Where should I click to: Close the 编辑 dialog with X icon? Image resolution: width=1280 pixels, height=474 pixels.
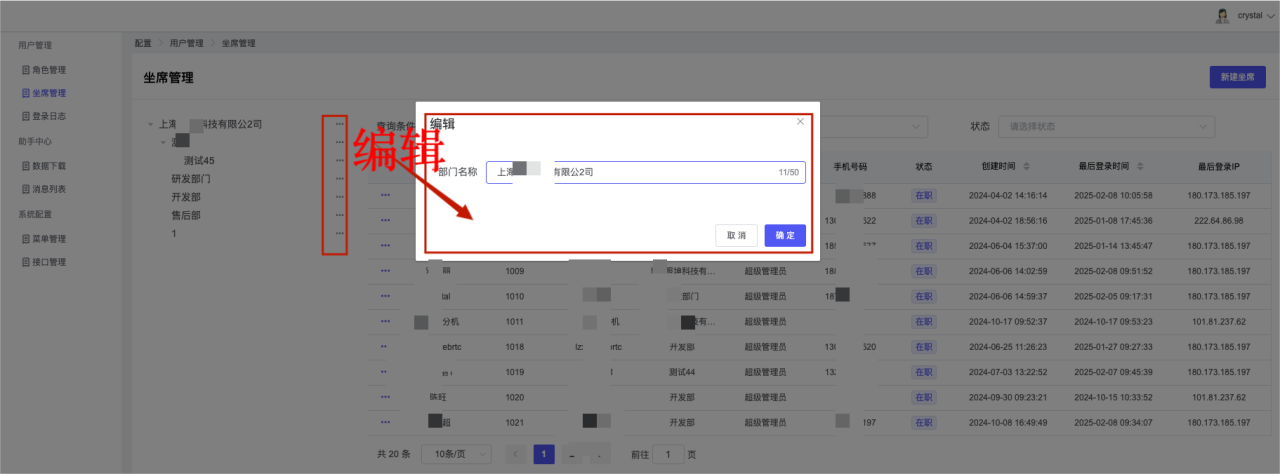(800, 121)
